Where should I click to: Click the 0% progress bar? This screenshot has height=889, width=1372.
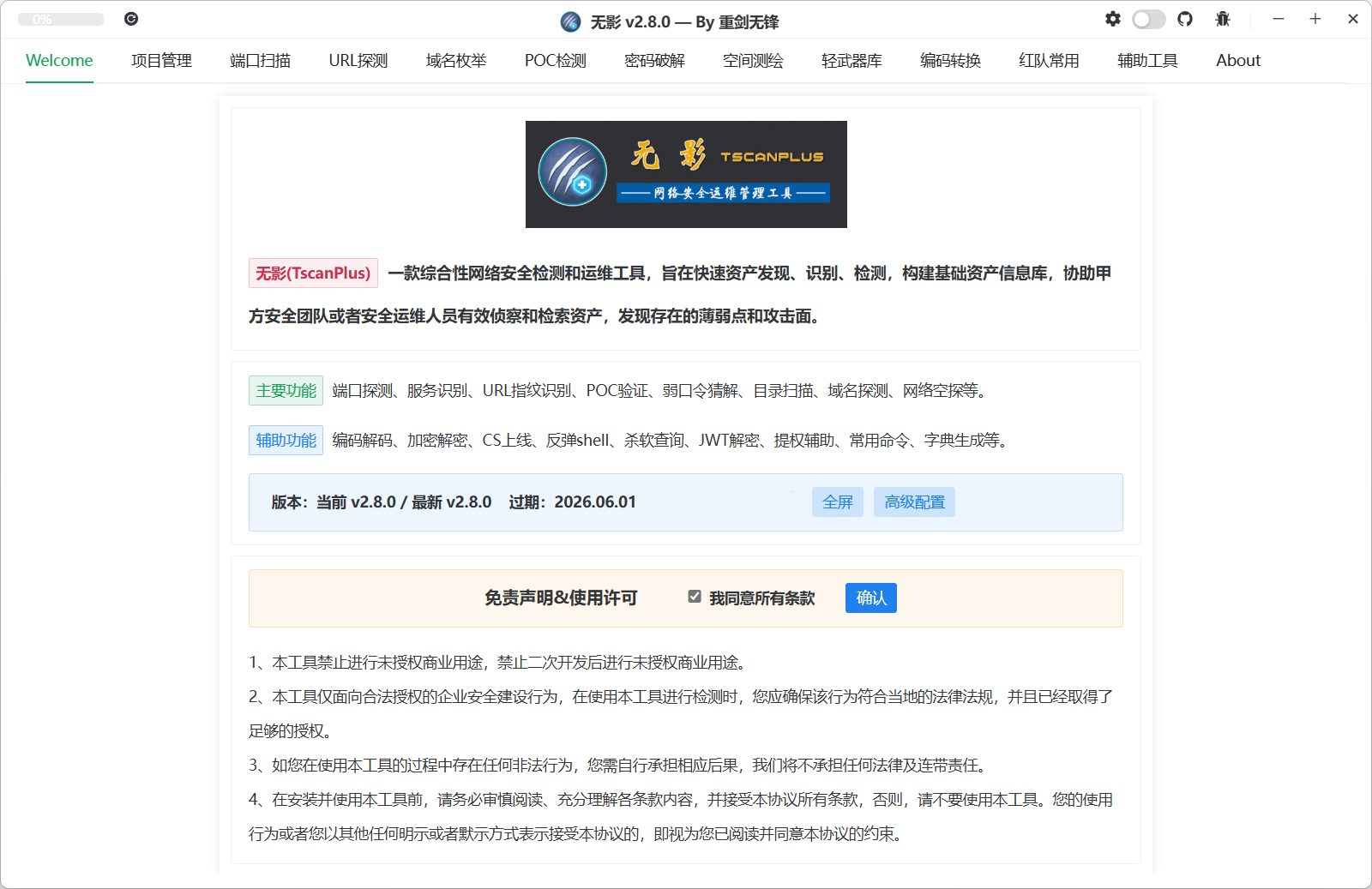pos(61,19)
